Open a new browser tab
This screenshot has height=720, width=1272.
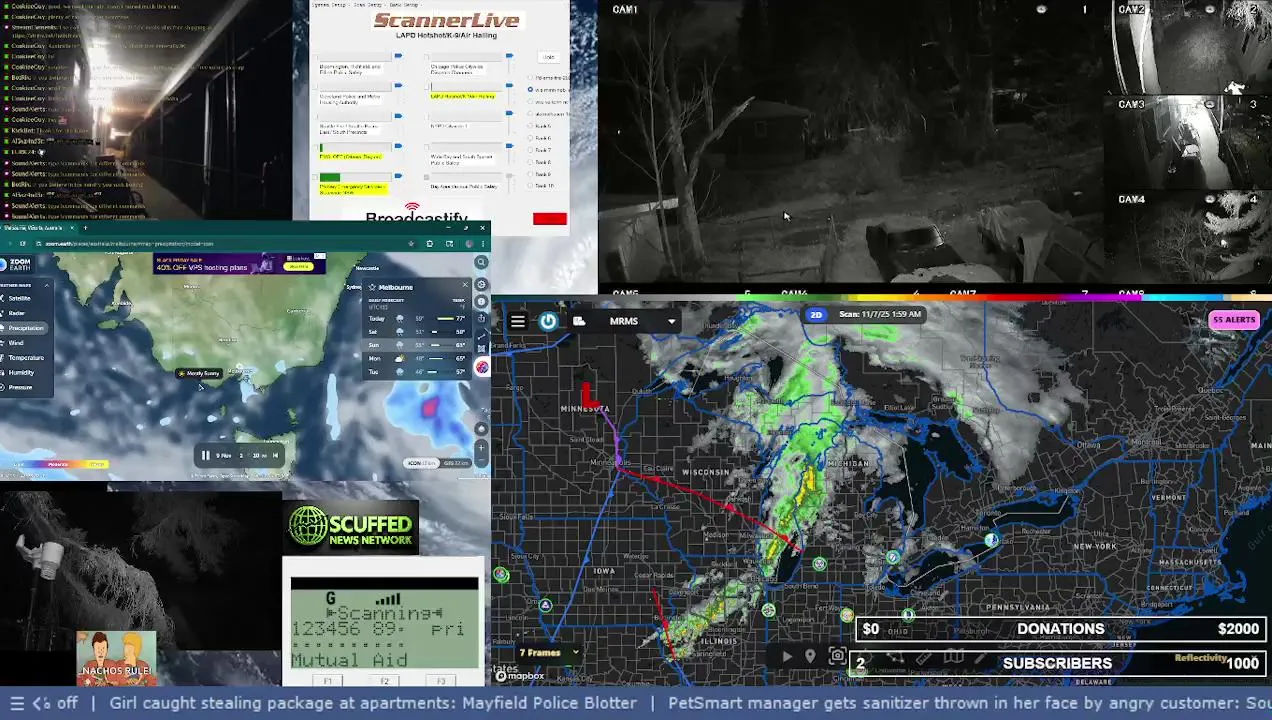(x=85, y=228)
